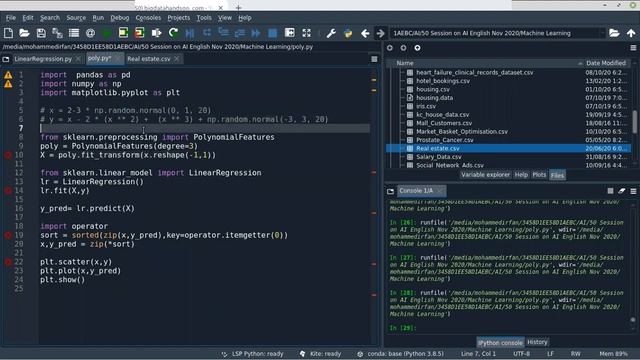Go to next folder in the Files pane

pos(403,48)
